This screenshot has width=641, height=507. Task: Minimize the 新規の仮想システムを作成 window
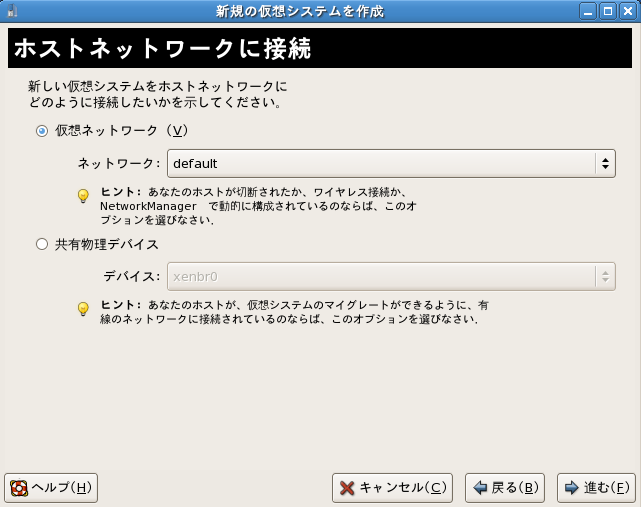(588, 11)
